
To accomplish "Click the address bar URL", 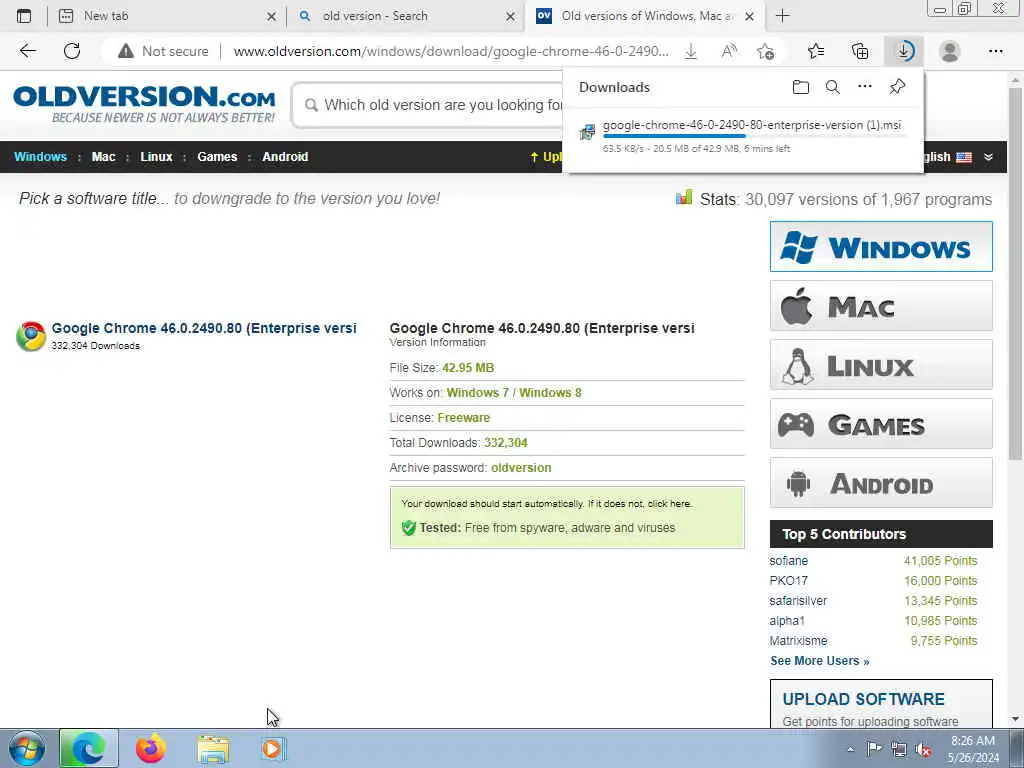I will [451, 51].
